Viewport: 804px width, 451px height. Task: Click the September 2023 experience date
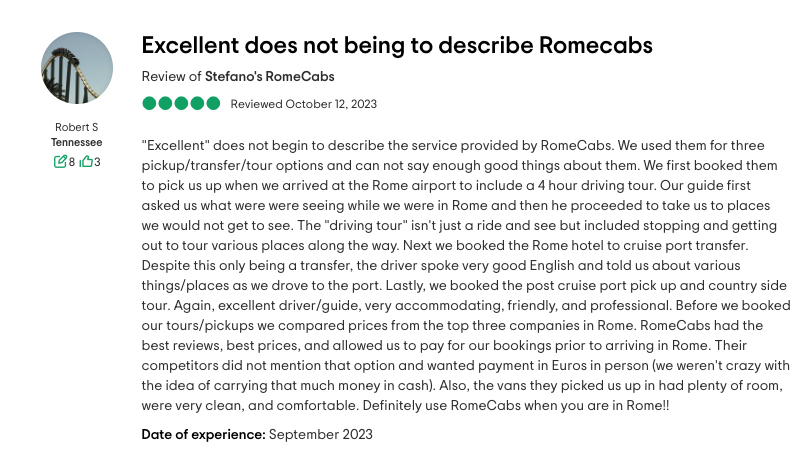coord(320,434)
